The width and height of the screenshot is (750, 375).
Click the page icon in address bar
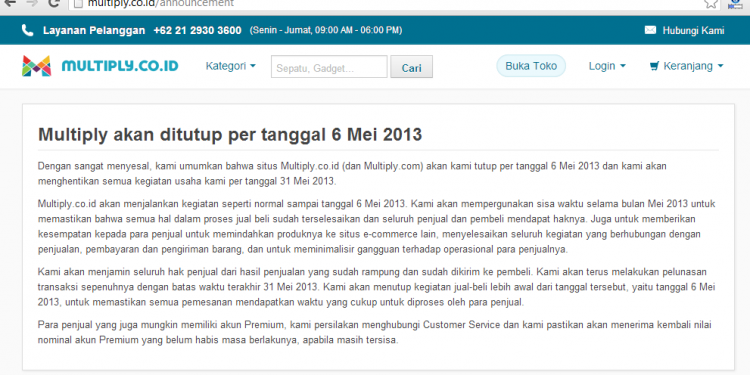point(79,3)
